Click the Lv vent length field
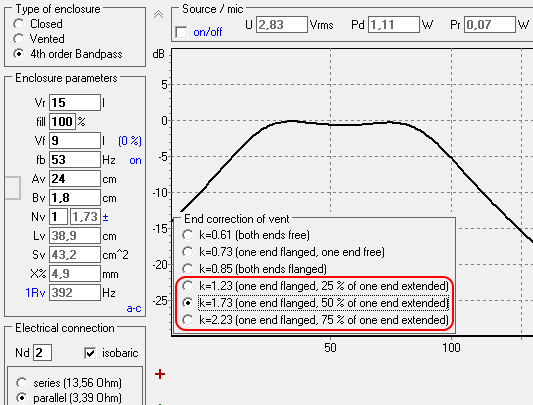 pos(75,236)
